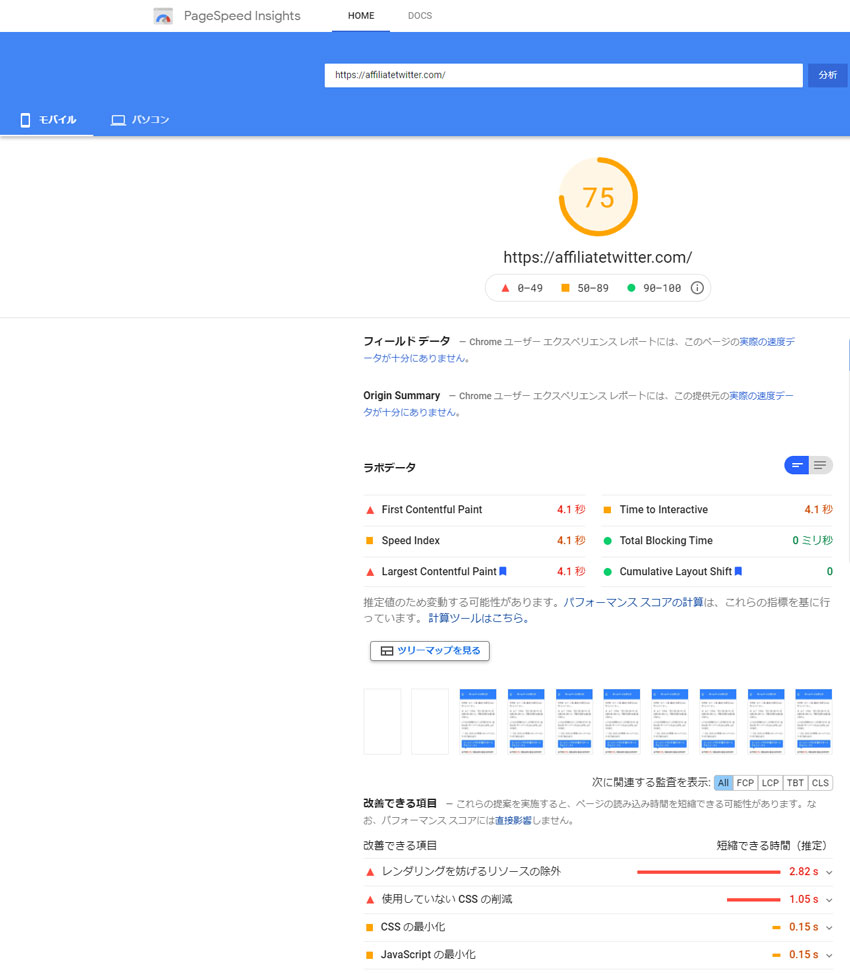Viewport: 850px width, 977px height.
Task: Click red triangle icon beside First Contentful Paint
Action: click(370, 510)
